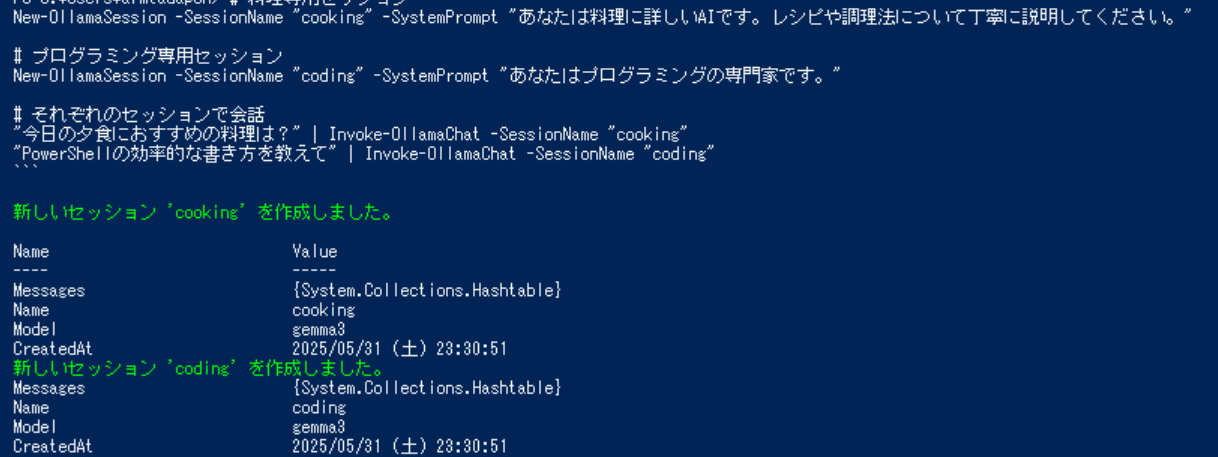1218x457 pixels.
Task: Click the comment 'それぞれのセッションで会話'
Action: (148, 114)
